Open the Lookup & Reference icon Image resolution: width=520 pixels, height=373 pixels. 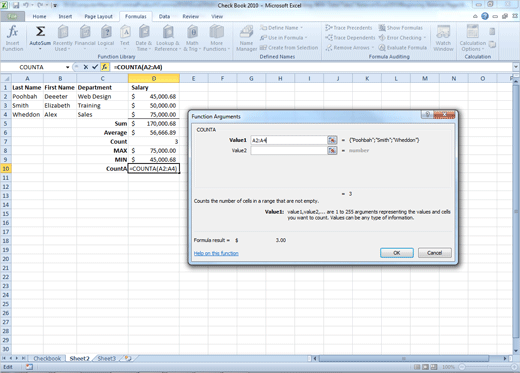point(168,32)
